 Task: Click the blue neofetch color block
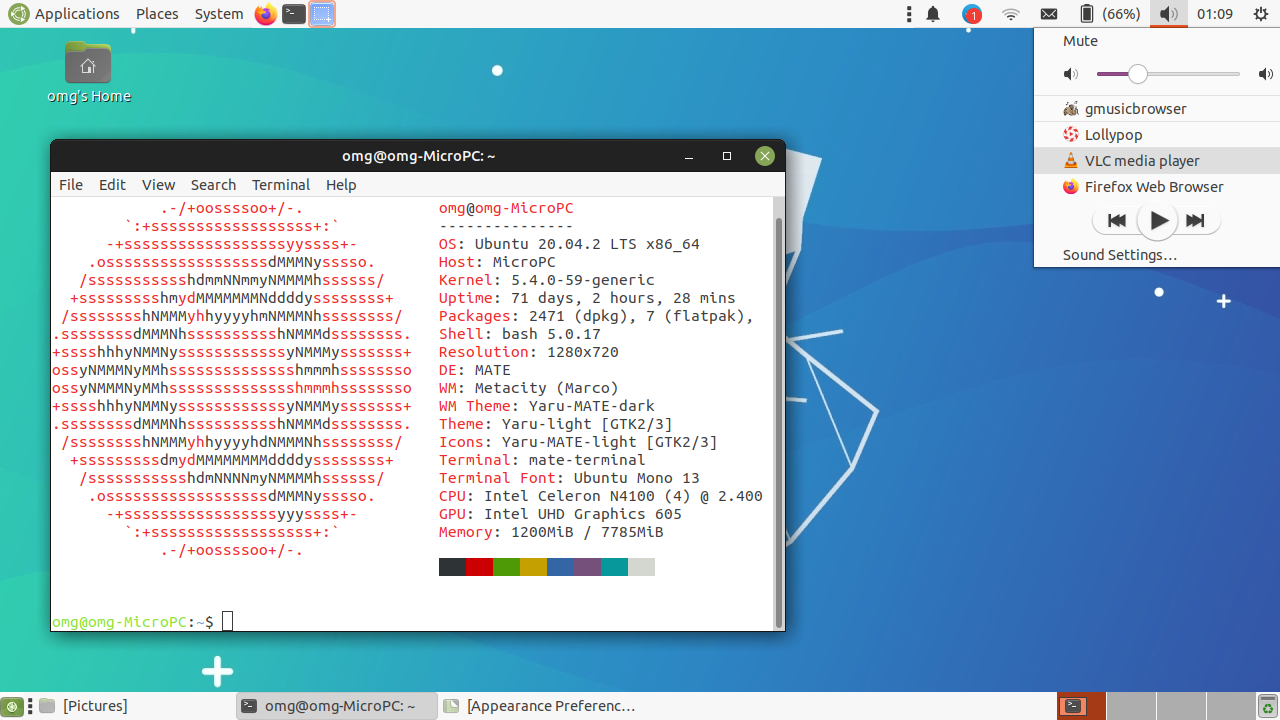click(560, 567)
